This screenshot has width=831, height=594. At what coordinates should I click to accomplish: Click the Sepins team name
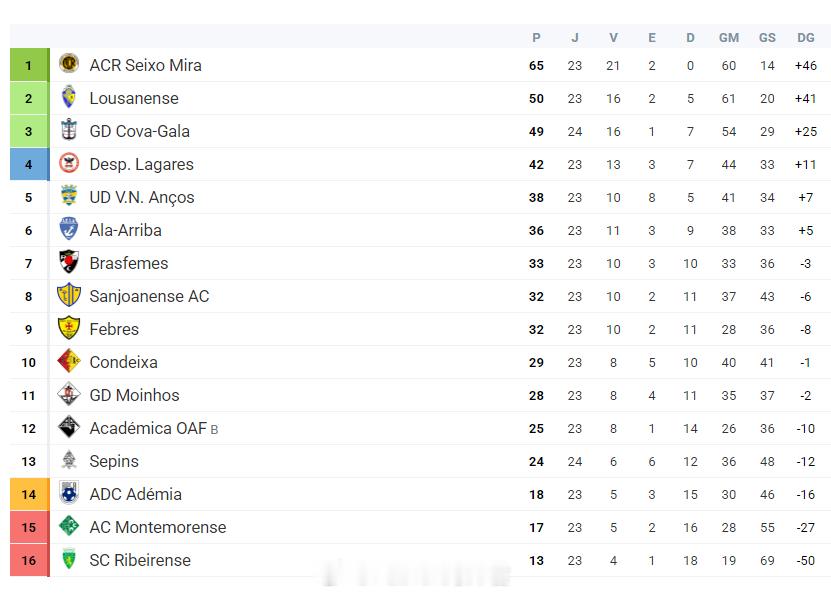tap(114, 461)
